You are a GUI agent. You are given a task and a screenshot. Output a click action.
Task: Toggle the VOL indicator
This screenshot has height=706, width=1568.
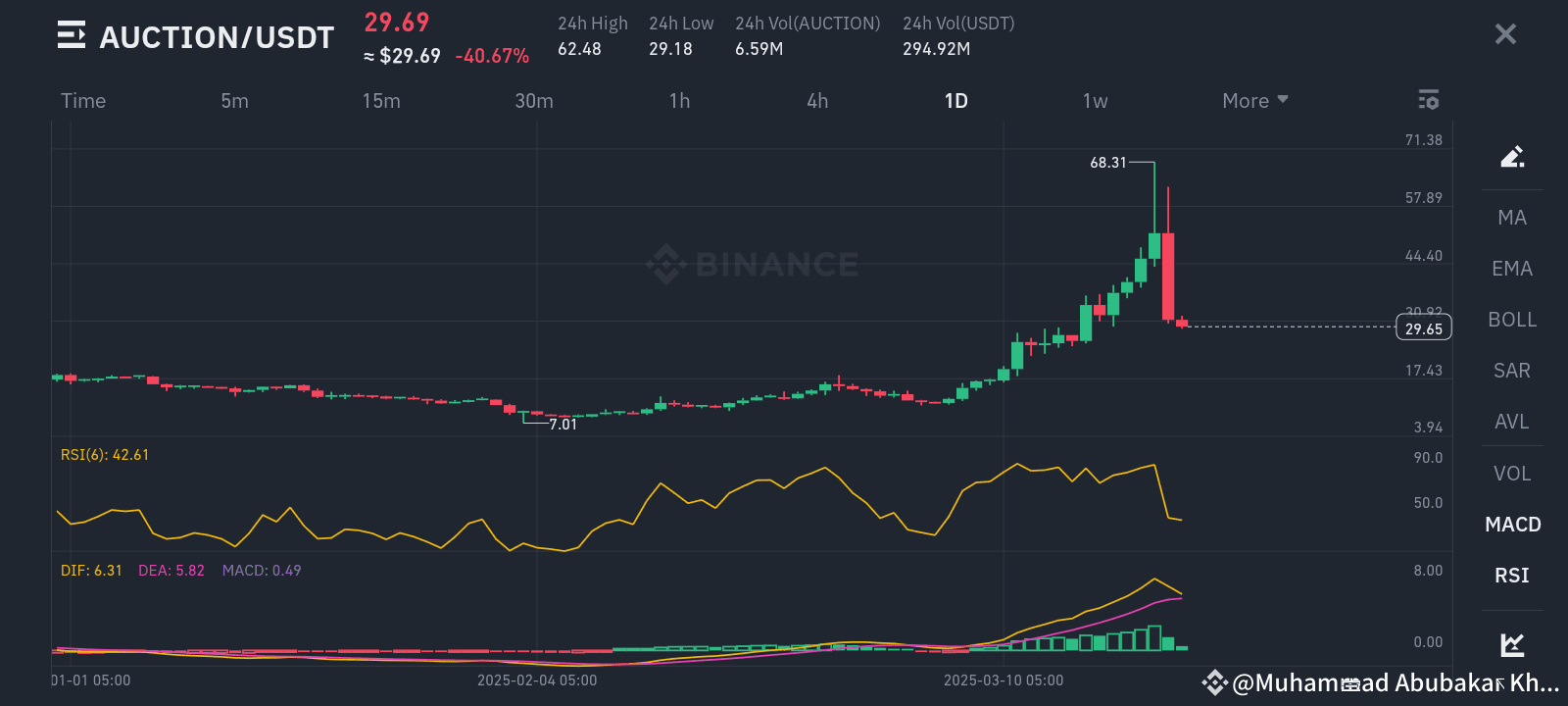(1512, 474)
